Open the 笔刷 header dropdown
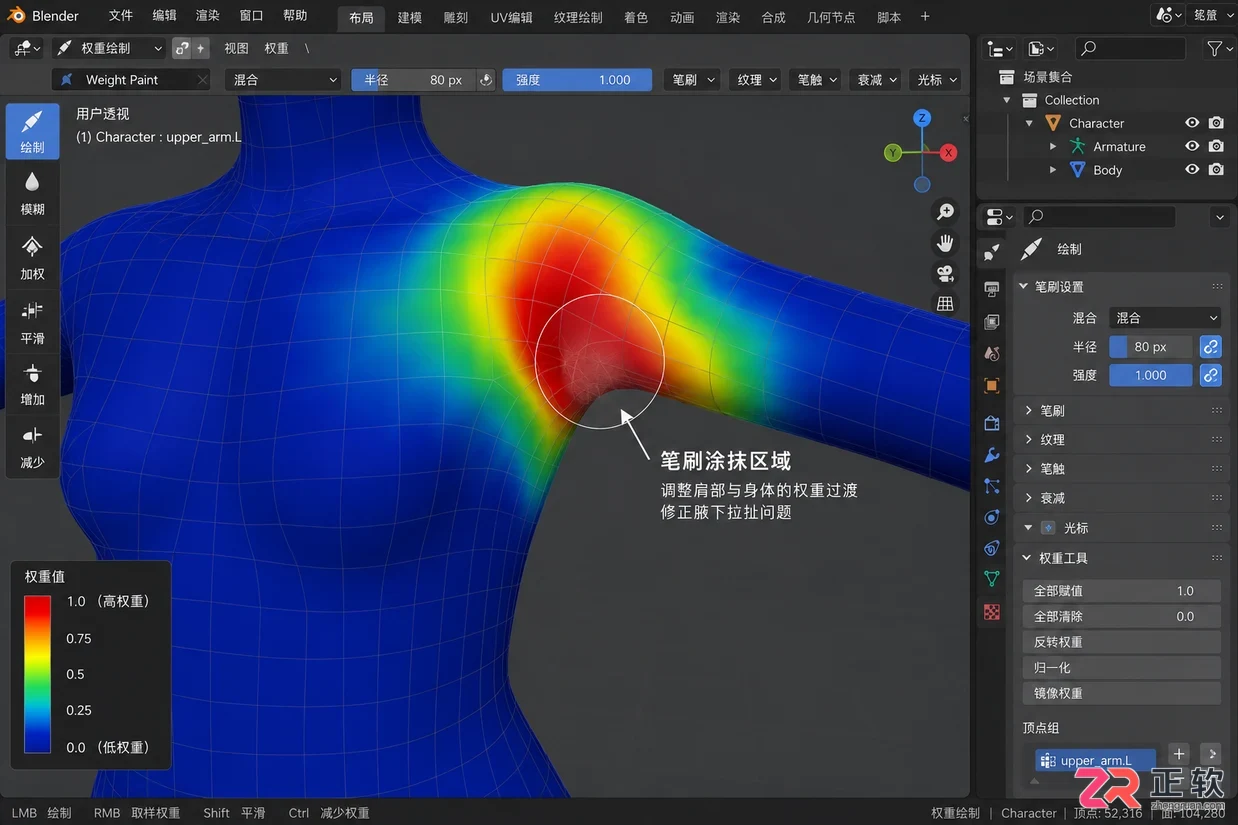Image resolution: width=1238 pixels, height=825 pixels. click(x=692, y=80)
